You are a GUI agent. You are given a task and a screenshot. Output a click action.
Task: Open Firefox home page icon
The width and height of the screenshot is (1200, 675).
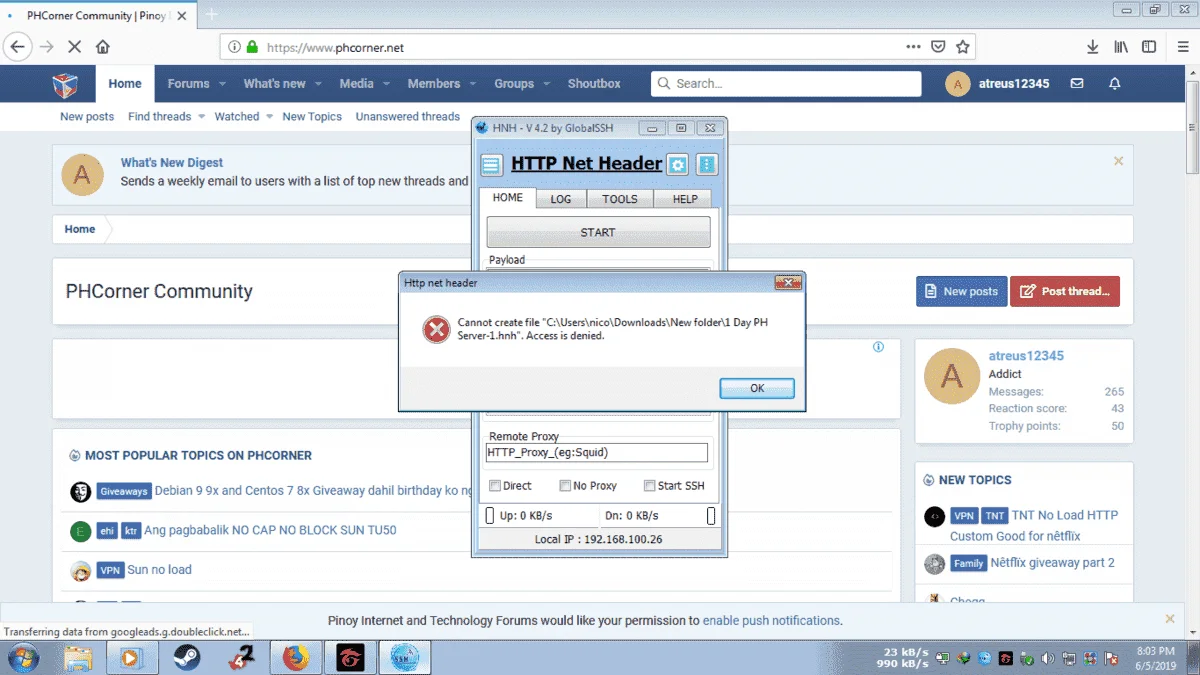pyautogui.click(x=103, y=47)
